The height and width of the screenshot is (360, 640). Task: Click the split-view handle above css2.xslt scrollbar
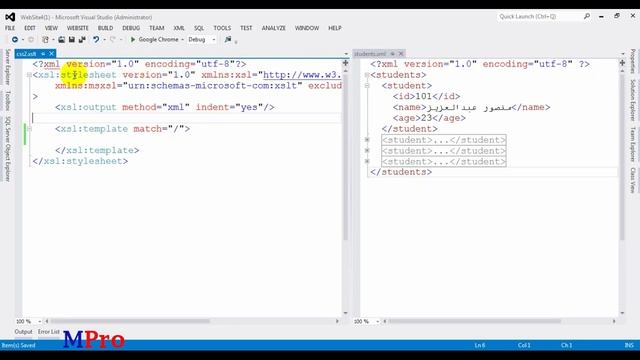345,63
